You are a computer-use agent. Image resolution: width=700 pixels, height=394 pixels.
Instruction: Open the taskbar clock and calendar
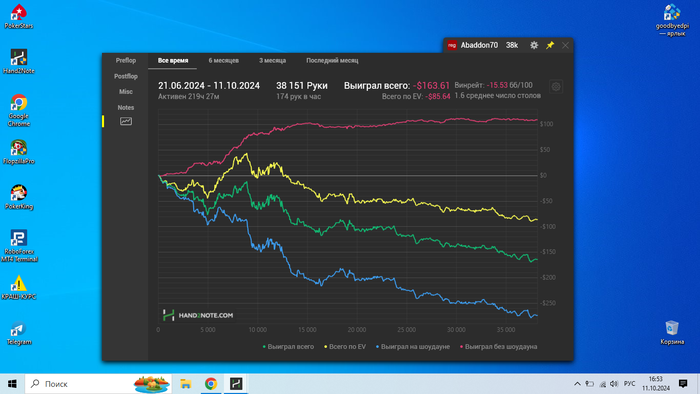click(656, 384)
